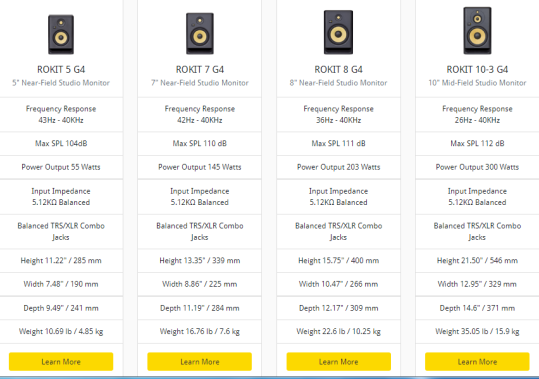The height and width of the screenshot is (379, 539).
Task: Click '8" Near-Field Studio Monitor' subtitle
Action: click(339, 83)
